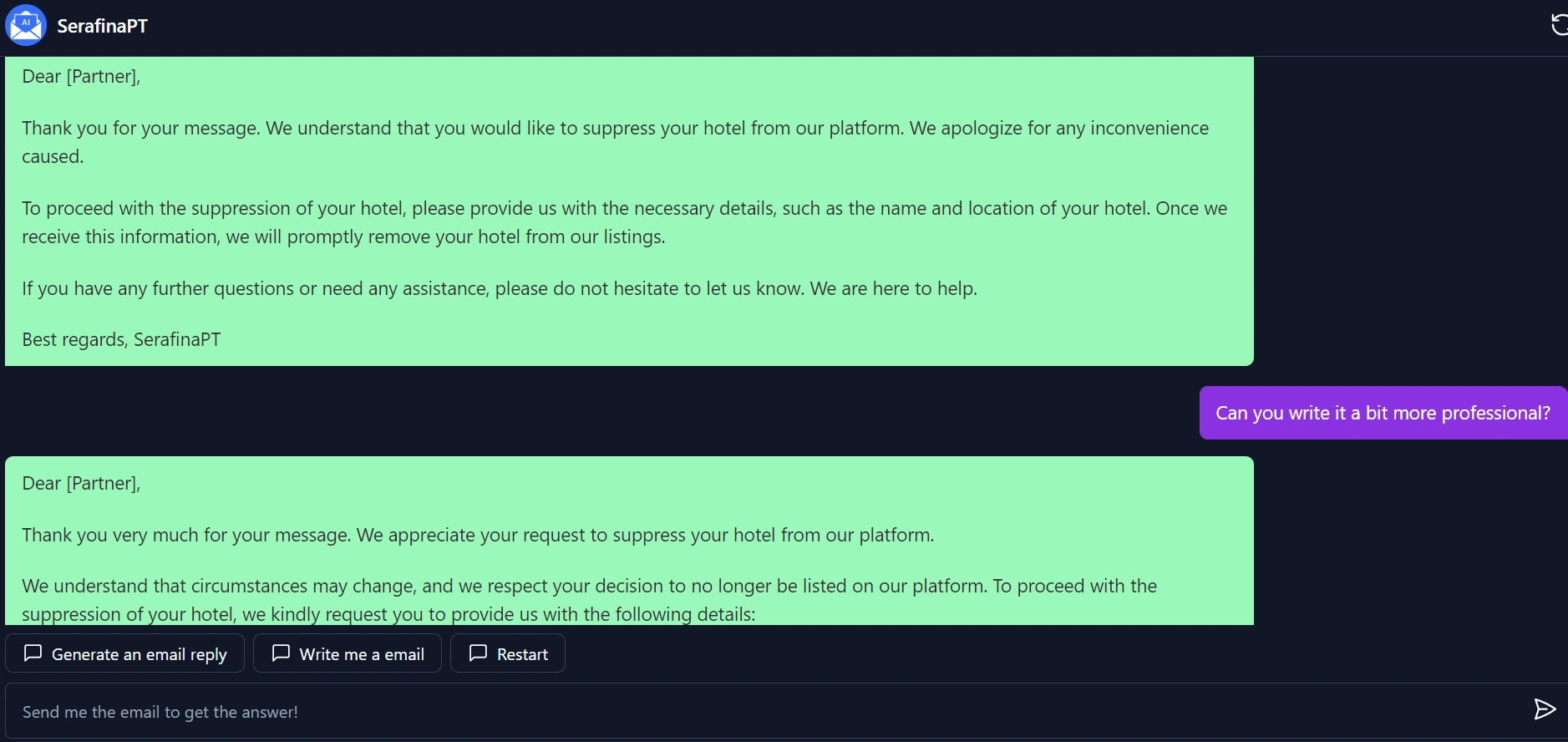Click the "We apologize for any inconvenience" paragraph
Viewport: 1568px width, 742px height.
(615, 142)
